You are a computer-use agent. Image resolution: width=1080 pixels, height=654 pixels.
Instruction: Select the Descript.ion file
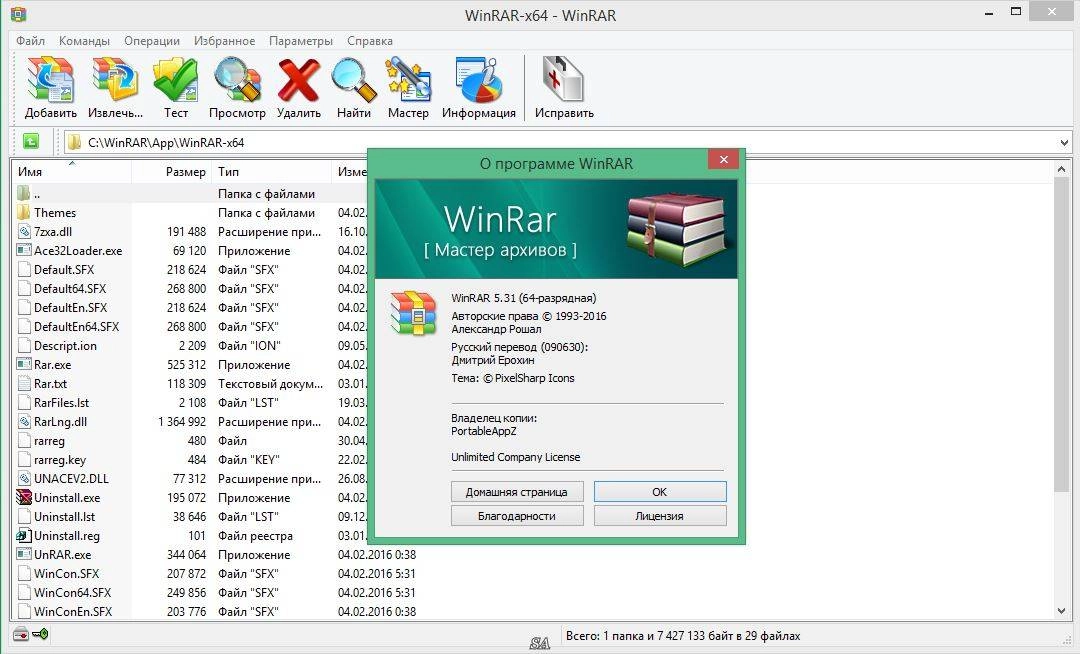[65, 346]
